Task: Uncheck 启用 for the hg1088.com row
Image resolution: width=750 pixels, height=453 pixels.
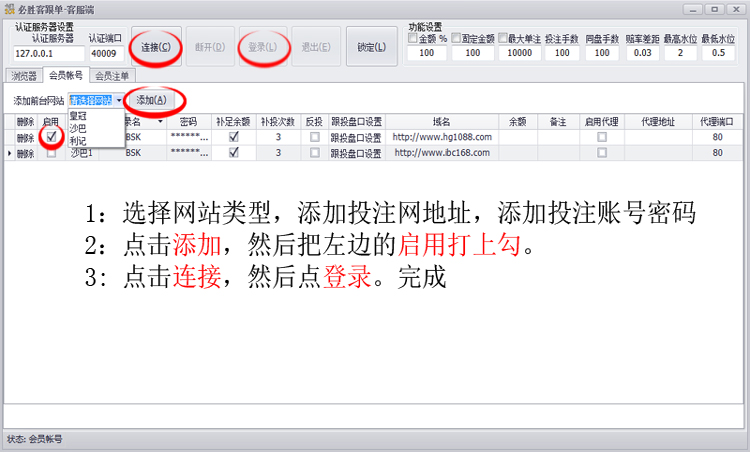Action: [x=51, y=137]
